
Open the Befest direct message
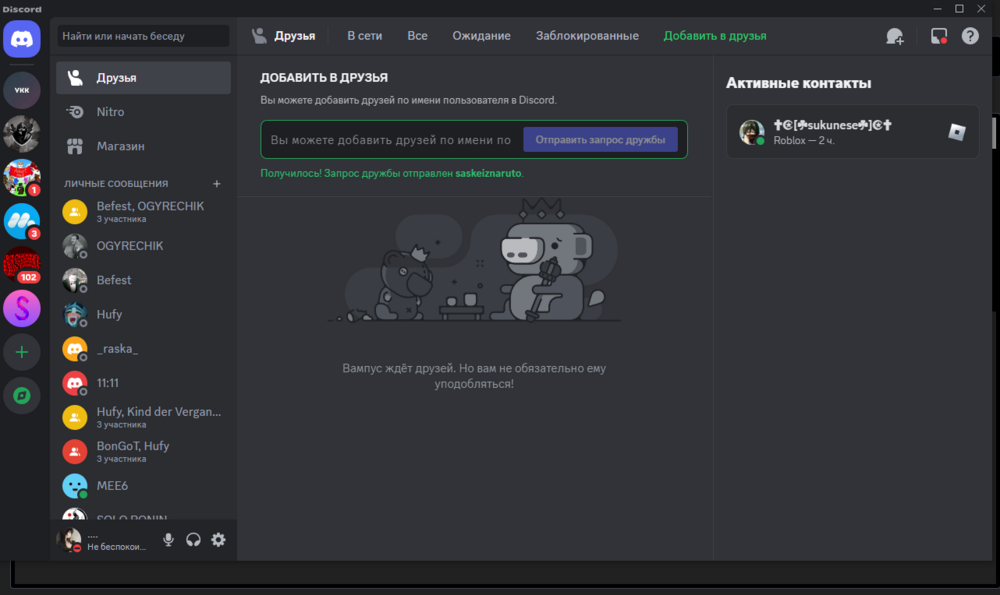[143, 280]
